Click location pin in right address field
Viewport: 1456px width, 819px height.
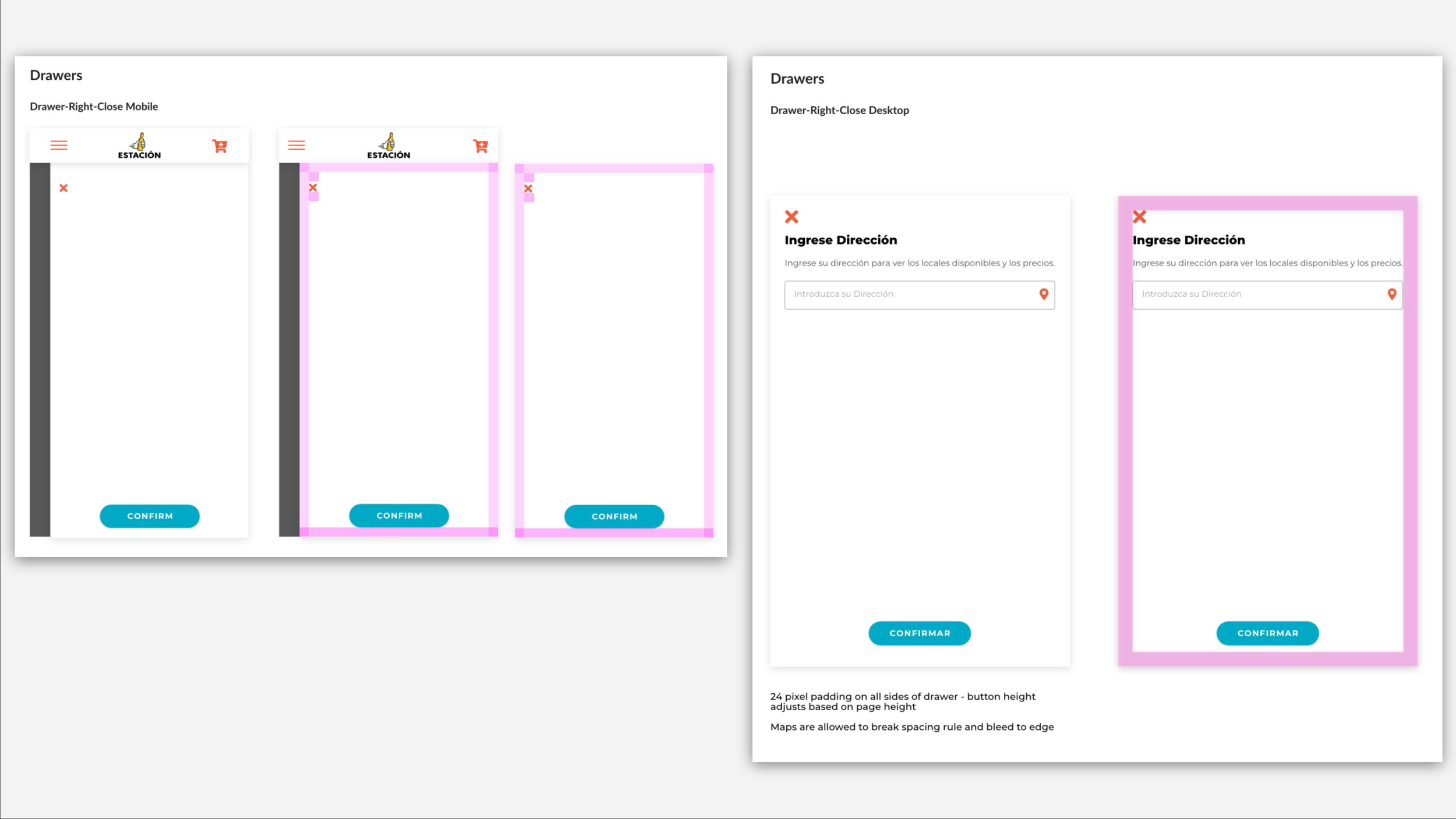1392,295
